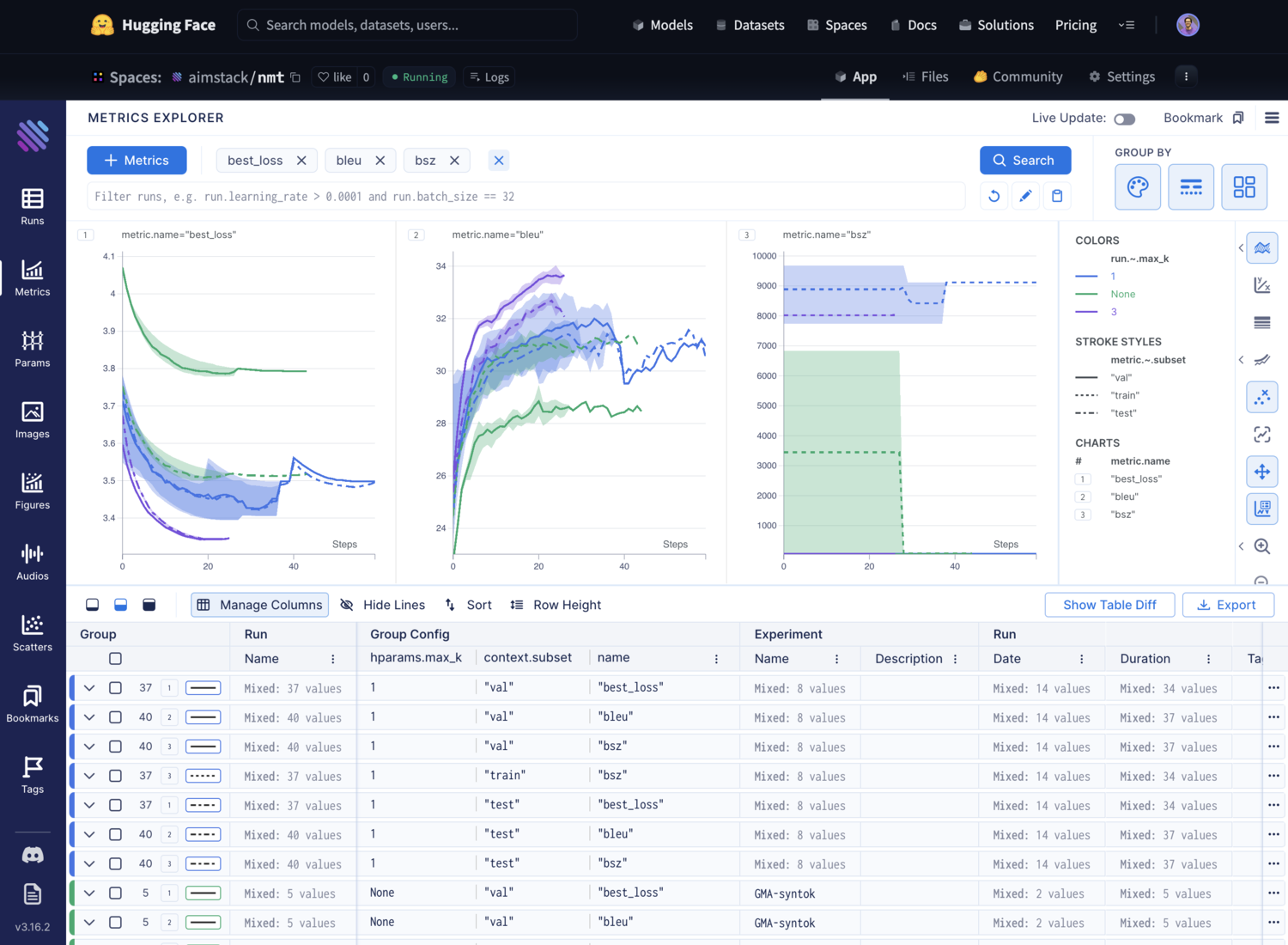Viewport: 1288px width, 945px height.
Task: Check the val best_loss max_k 1 row checkbox
Action: pyautogui.click(x=115, y=688)
